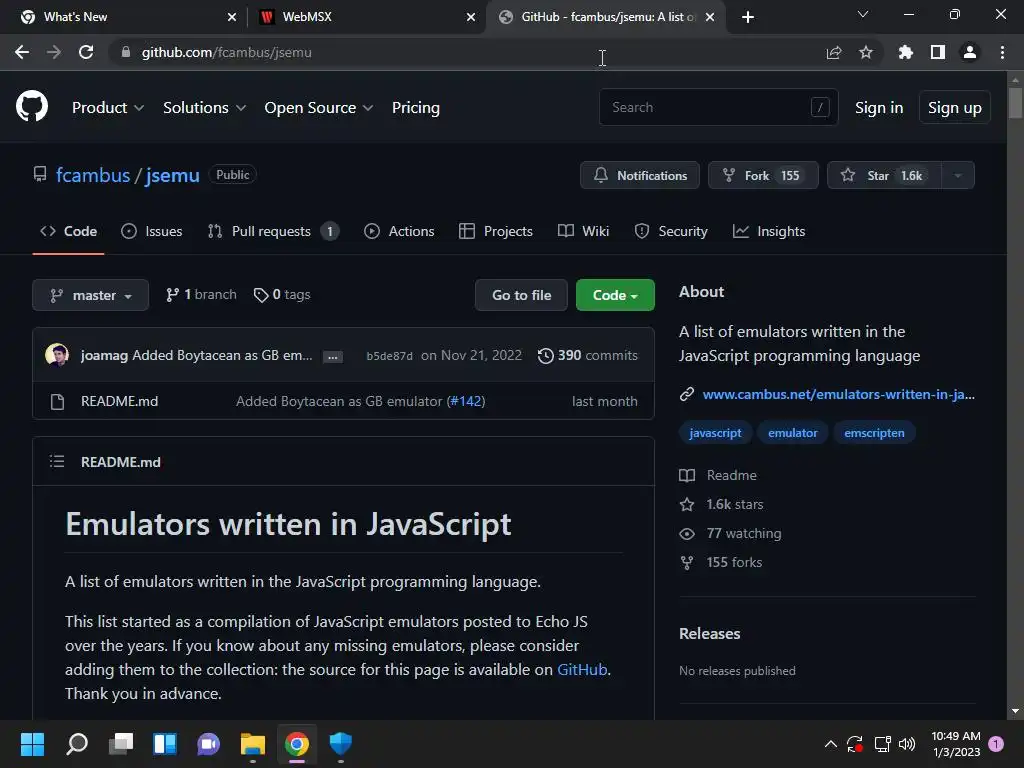Image resolution: width=1024 pixels, height=768 pixels.
Task: Focus the GitHub search field
Action: [718, 107]
